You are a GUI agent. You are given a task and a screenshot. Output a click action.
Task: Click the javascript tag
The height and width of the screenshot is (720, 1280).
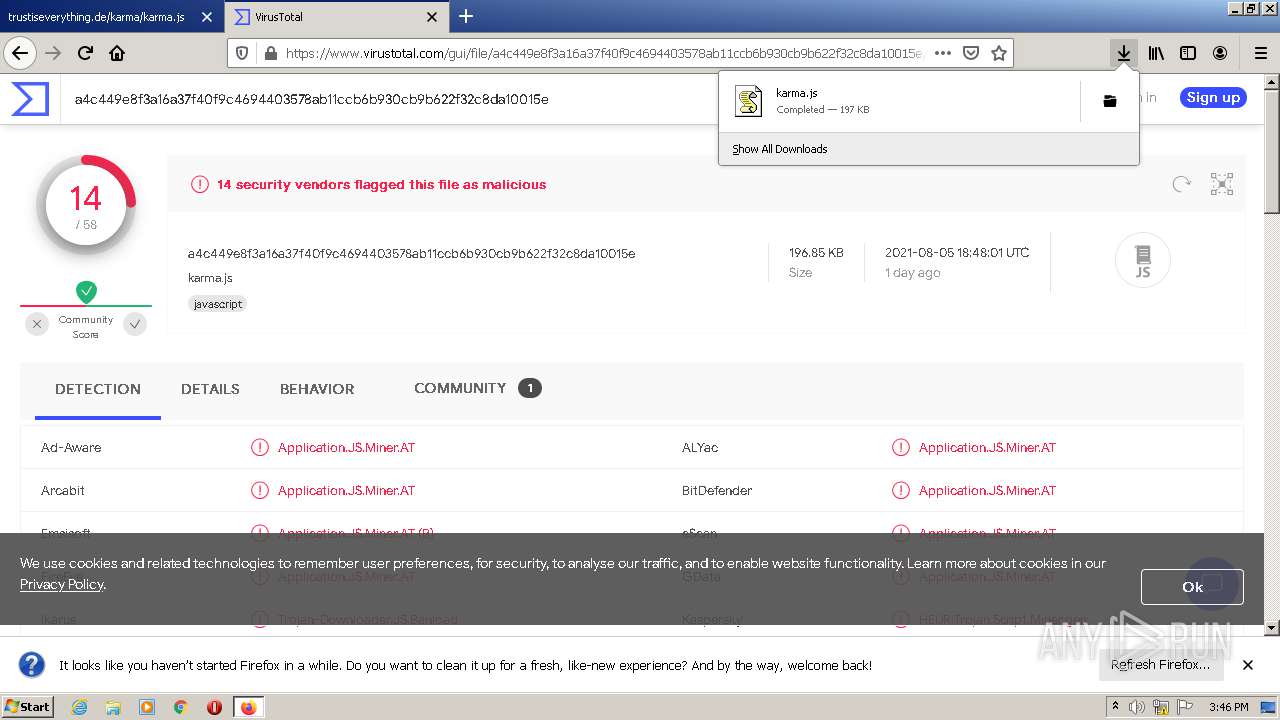click(x=217, y=304)
